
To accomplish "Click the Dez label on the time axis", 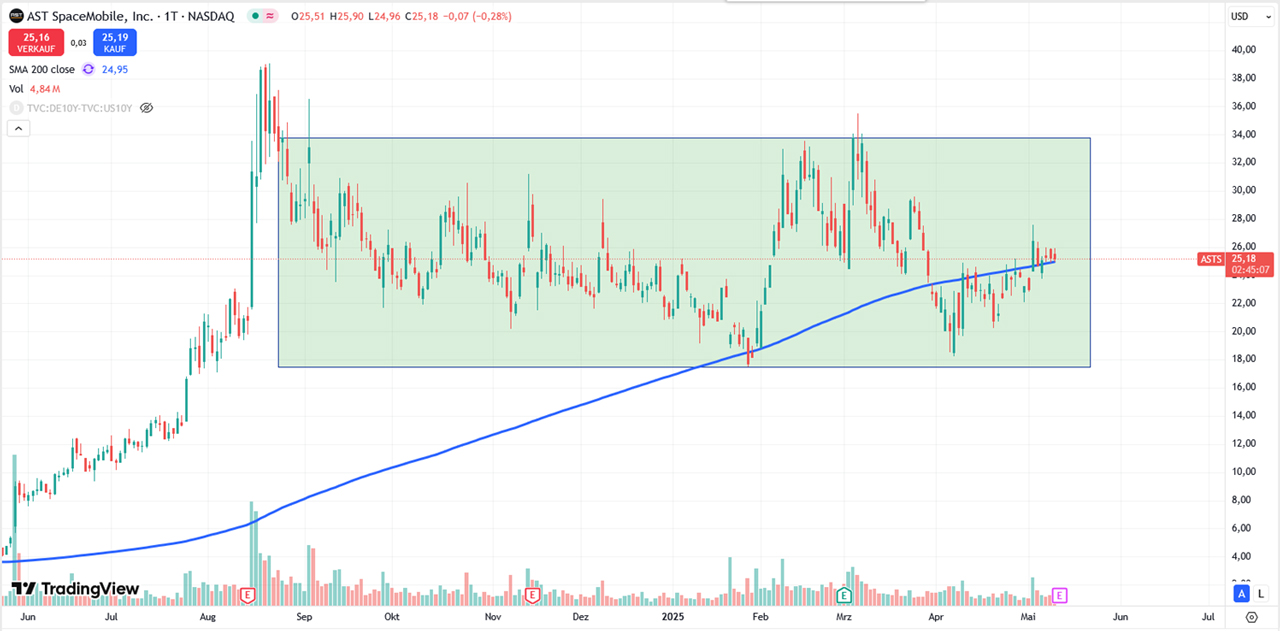I will pyautogui.click(x=581, y=618).
